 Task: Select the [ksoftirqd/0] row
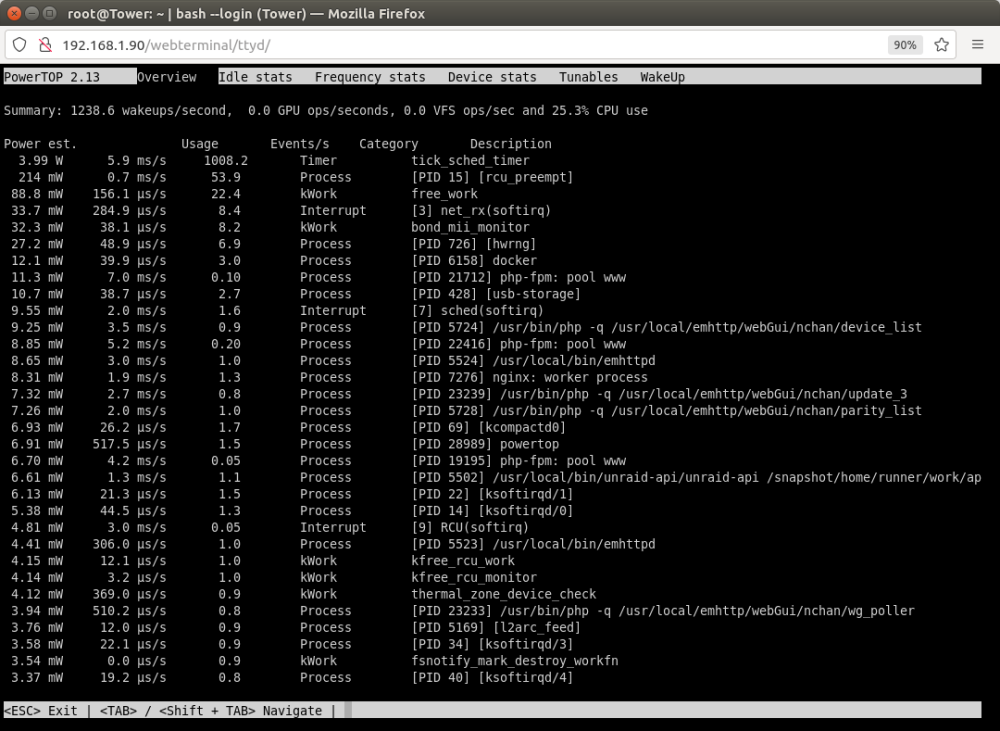coord(290,510)
